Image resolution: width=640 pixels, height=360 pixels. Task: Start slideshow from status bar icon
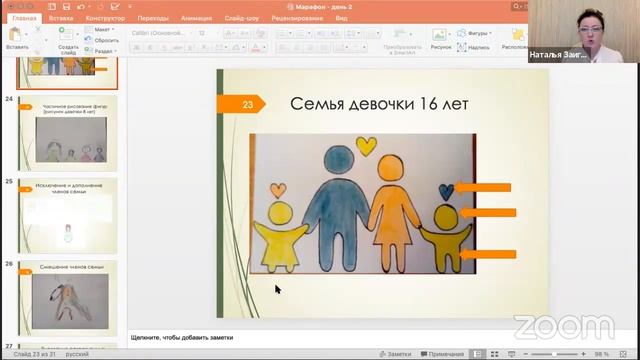pyautogui.click(x=511, y=354)
